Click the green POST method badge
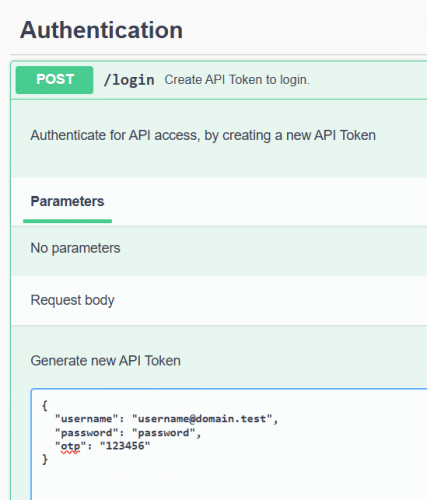Viewport: 427px width, 500px height. click(54, 80)
